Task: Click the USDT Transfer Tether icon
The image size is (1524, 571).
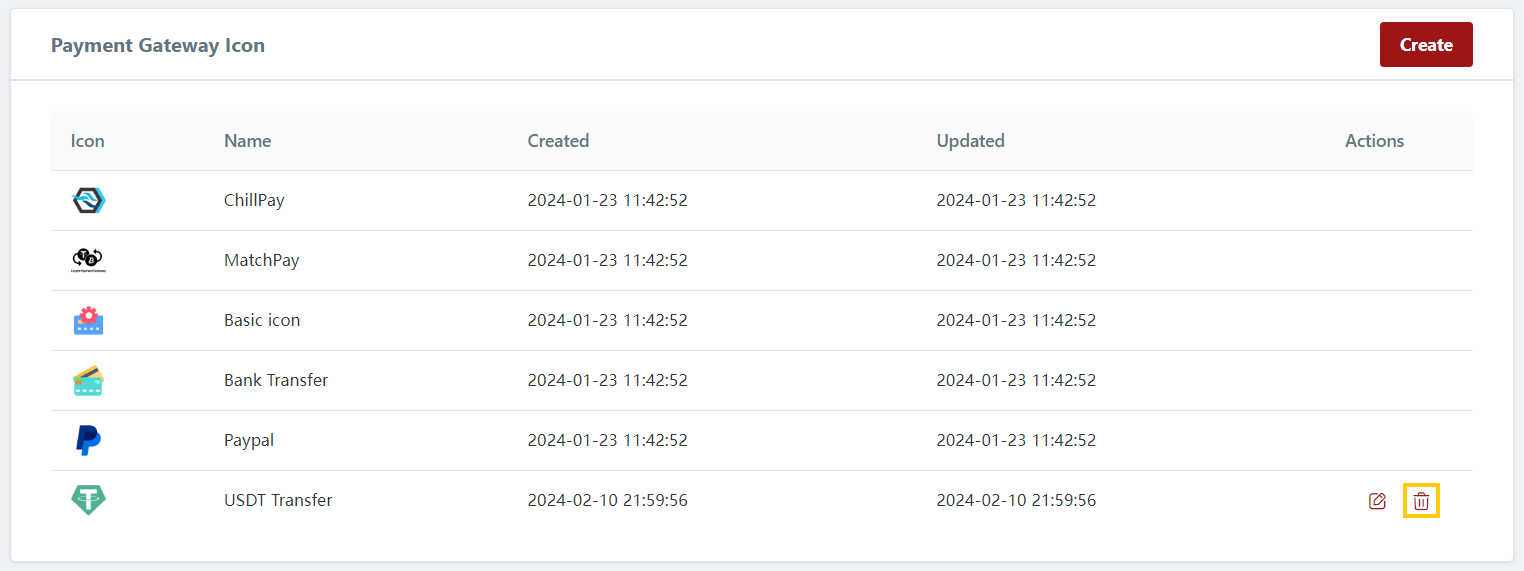Action: pyautogui.click(x=89, y=500)
